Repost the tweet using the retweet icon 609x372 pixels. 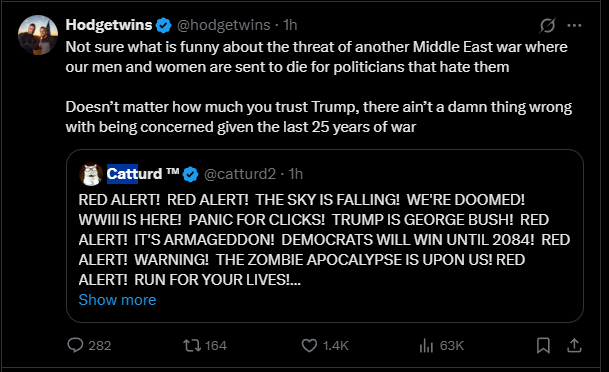pyautogui.click(x=192, y=345)
